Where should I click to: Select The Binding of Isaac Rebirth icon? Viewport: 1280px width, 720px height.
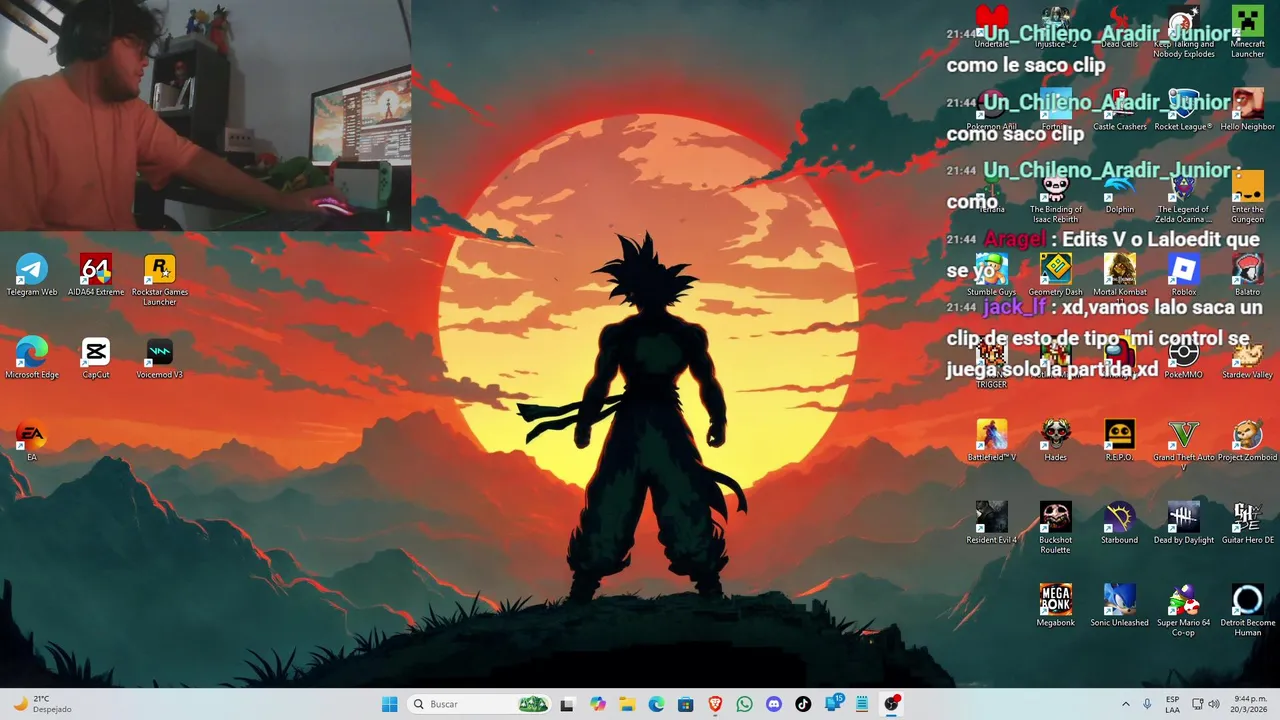click(1055, 198)
